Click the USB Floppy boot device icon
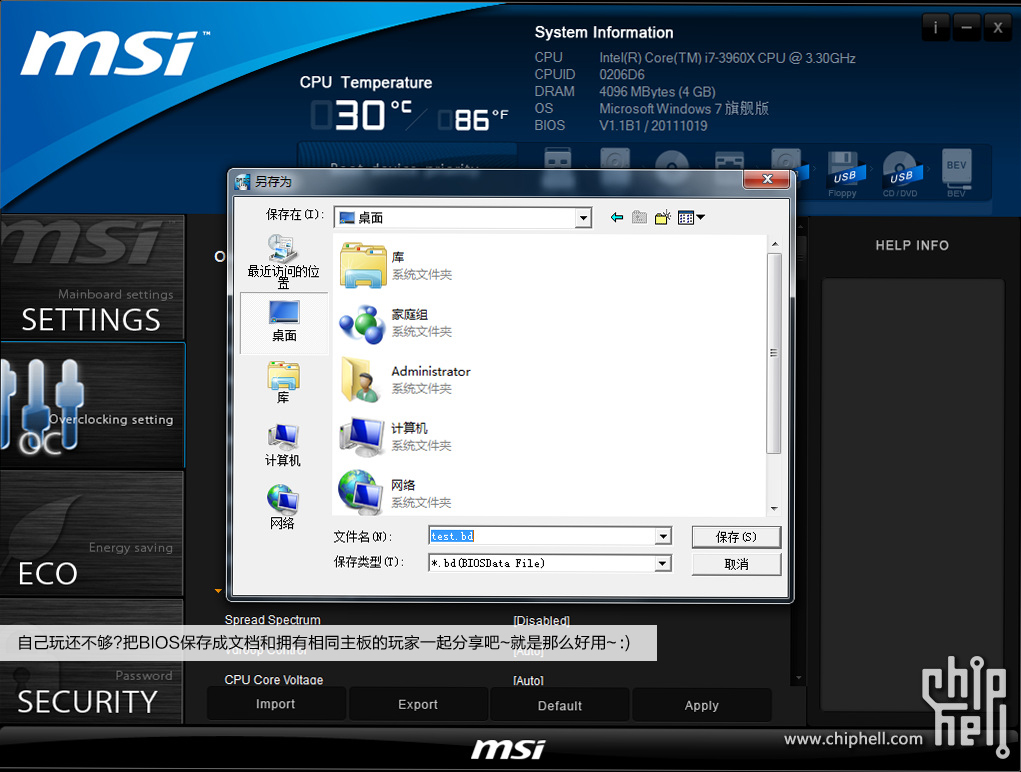This screenshot has height=772, width=1021. (843, 174)
